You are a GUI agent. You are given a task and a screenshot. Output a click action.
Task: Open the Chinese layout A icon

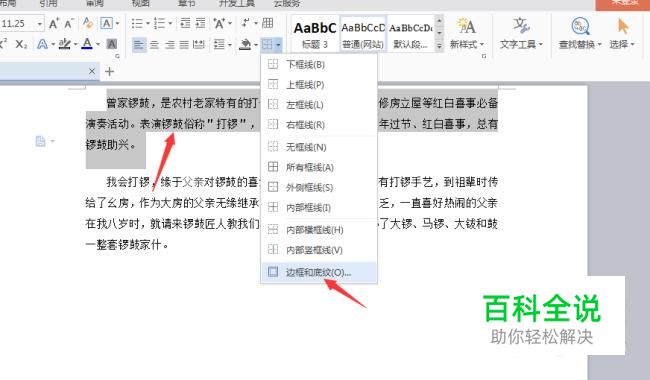(219, 23)
